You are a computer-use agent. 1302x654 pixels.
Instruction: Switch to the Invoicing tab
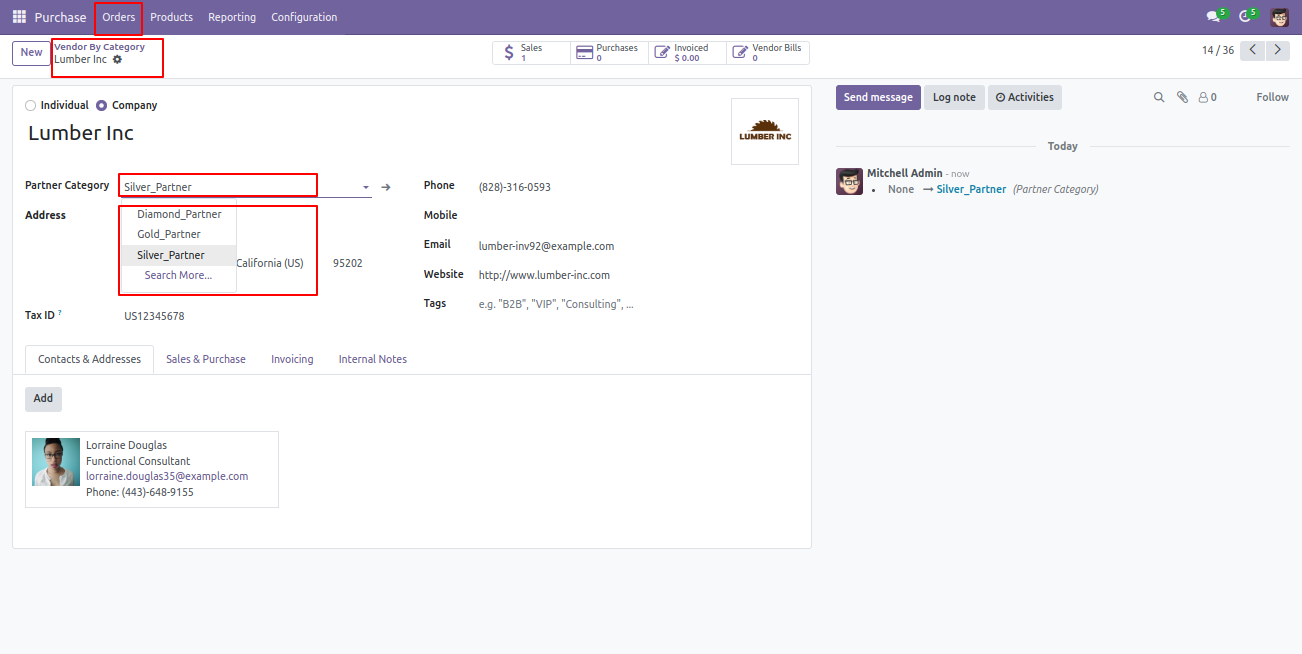[292, 359]
